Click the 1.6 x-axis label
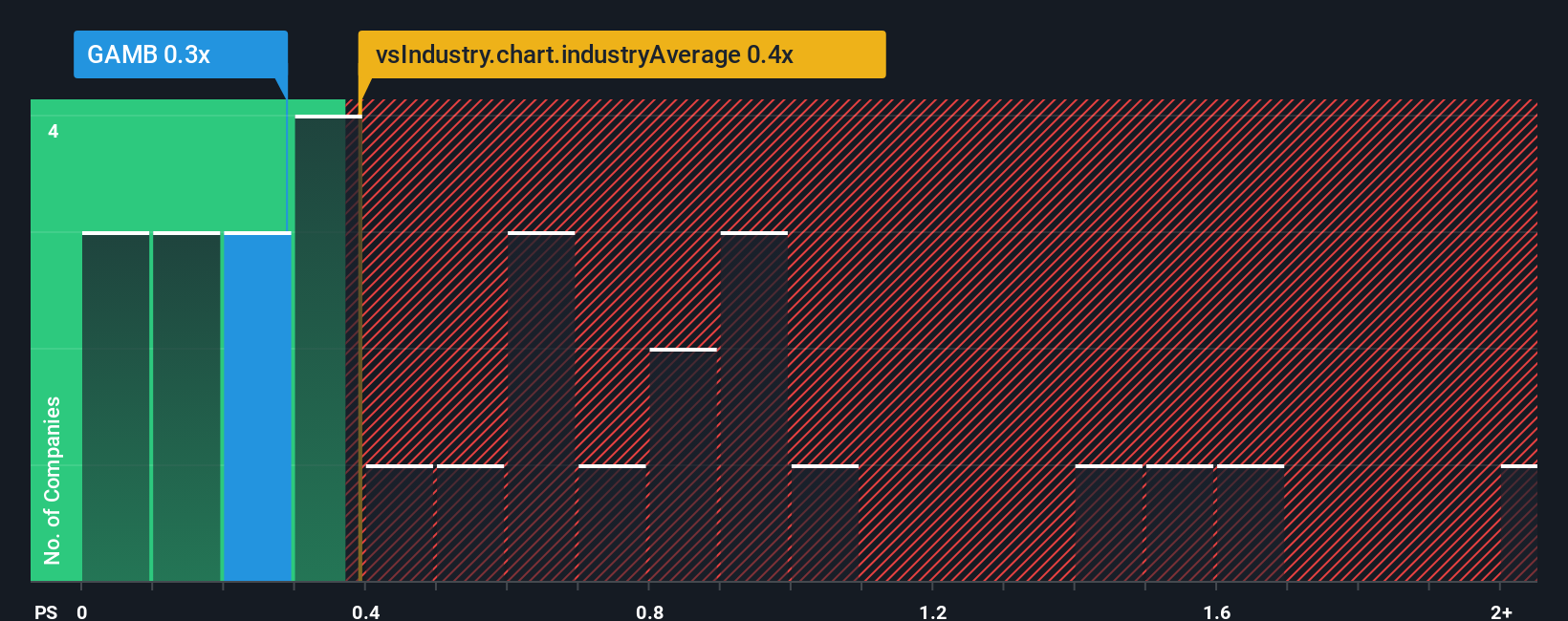The width and height of the screenshot is (1568, 621). [x=1217, y=611]
